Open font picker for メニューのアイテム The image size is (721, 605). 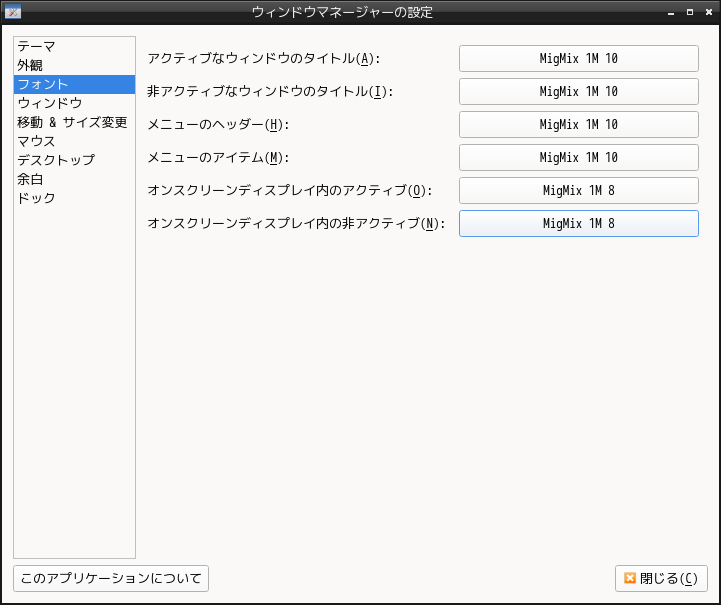point(578,158)
